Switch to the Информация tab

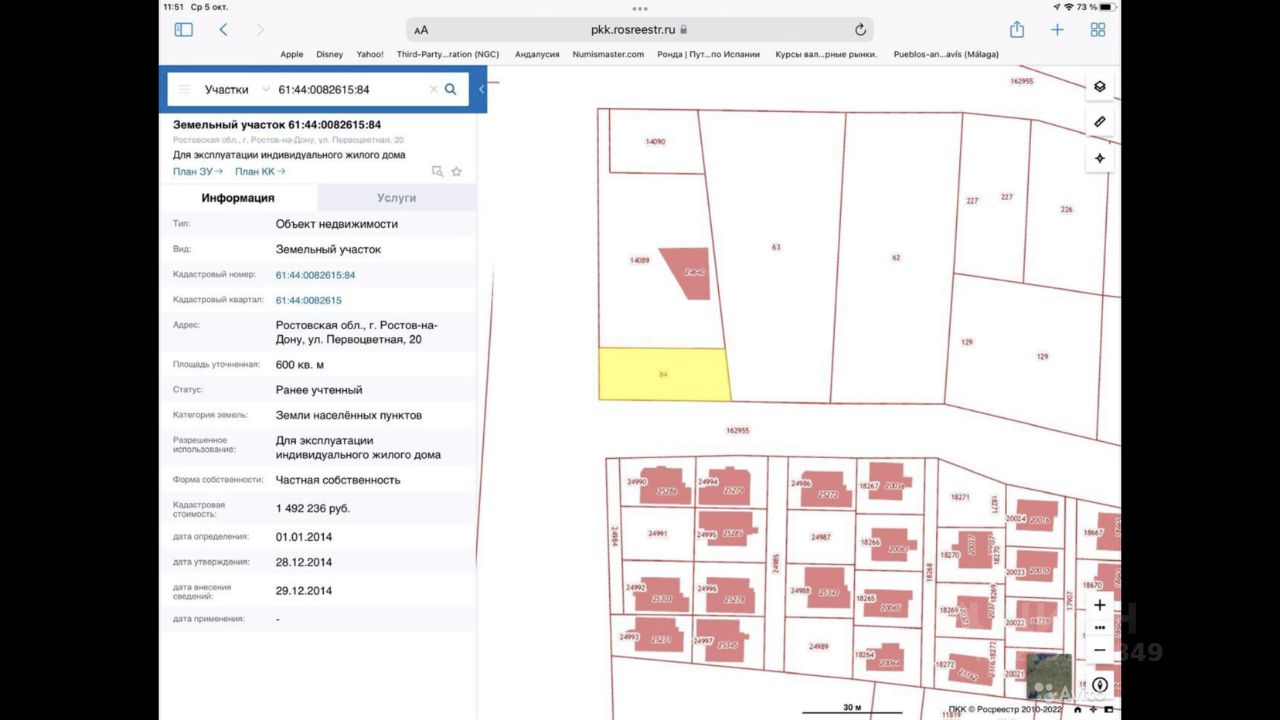[x=238, y=198]
